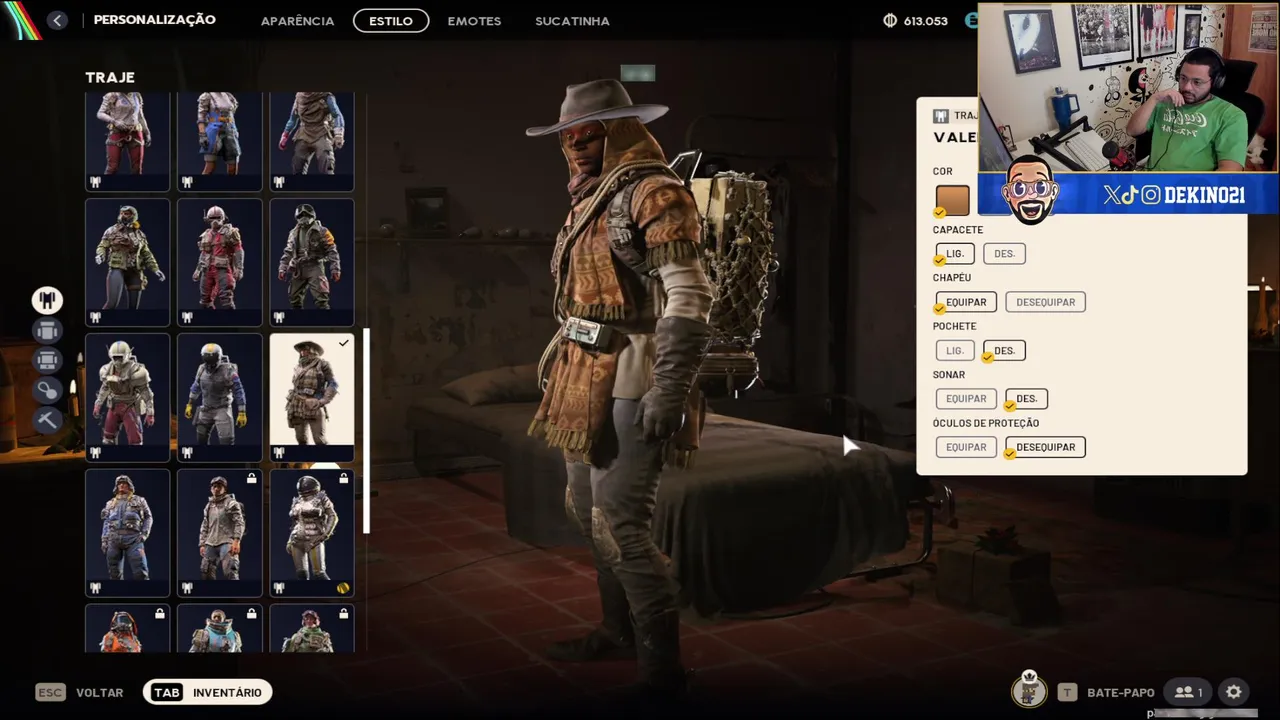The height and width of the screenshot is (720, 1280).
Task: Open the BATE-PAPO chat
Action: pos(1120,692)
